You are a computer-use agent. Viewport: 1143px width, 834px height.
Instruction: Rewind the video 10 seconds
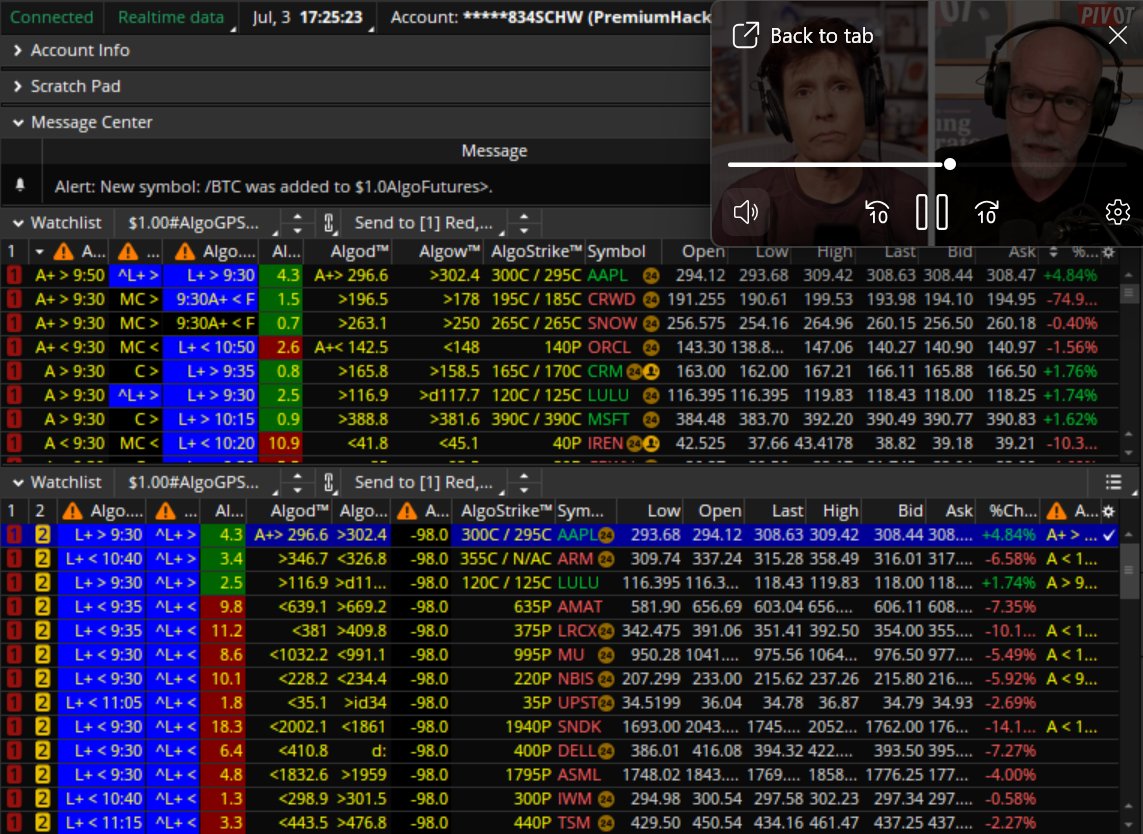pyautogui.click(x=876, y=212)
